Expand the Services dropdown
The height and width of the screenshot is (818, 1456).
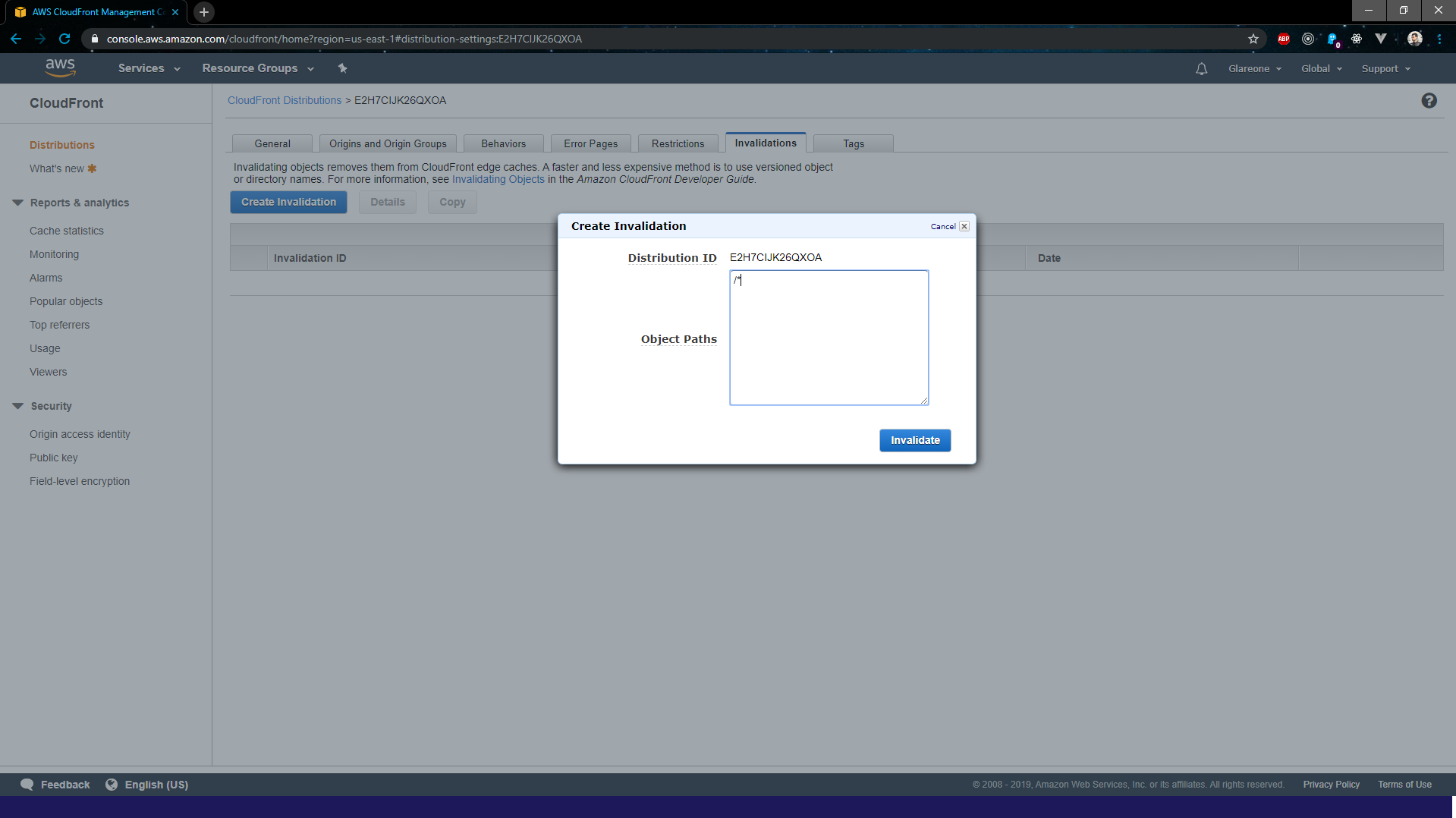[149, 68]
